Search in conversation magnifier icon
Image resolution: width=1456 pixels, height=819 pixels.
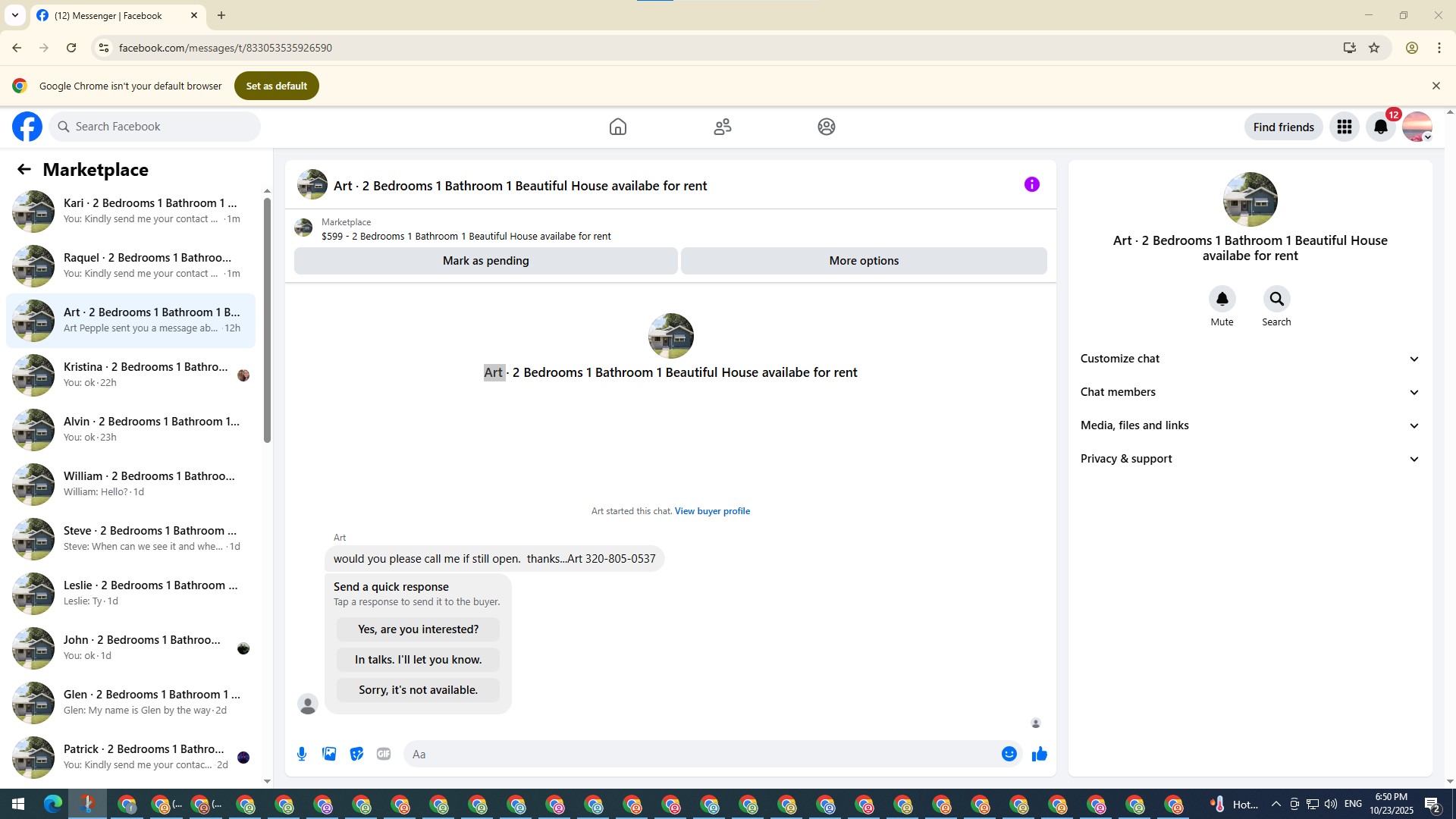(1276, 299)
